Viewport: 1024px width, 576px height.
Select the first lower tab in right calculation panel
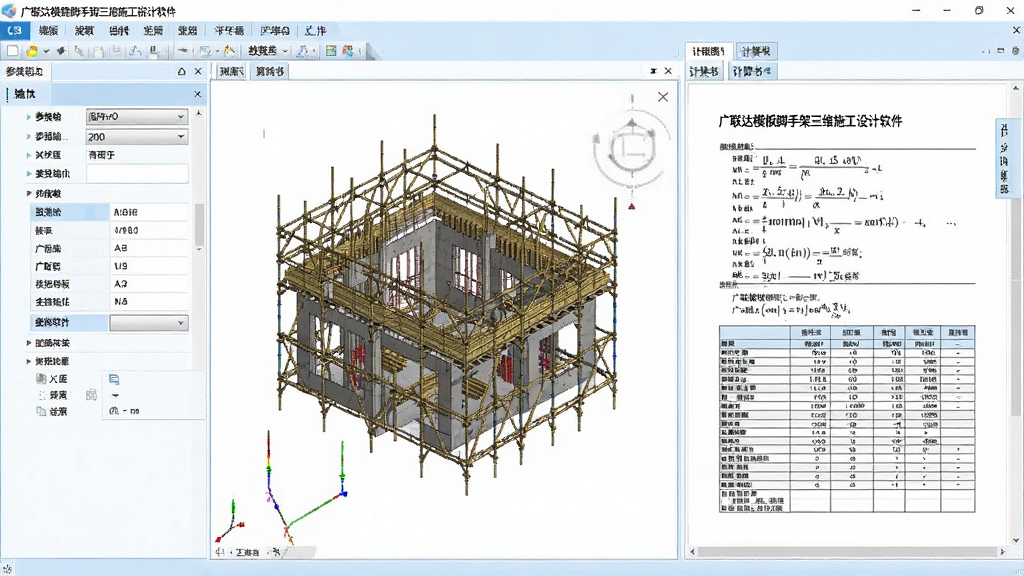(704, 71)
